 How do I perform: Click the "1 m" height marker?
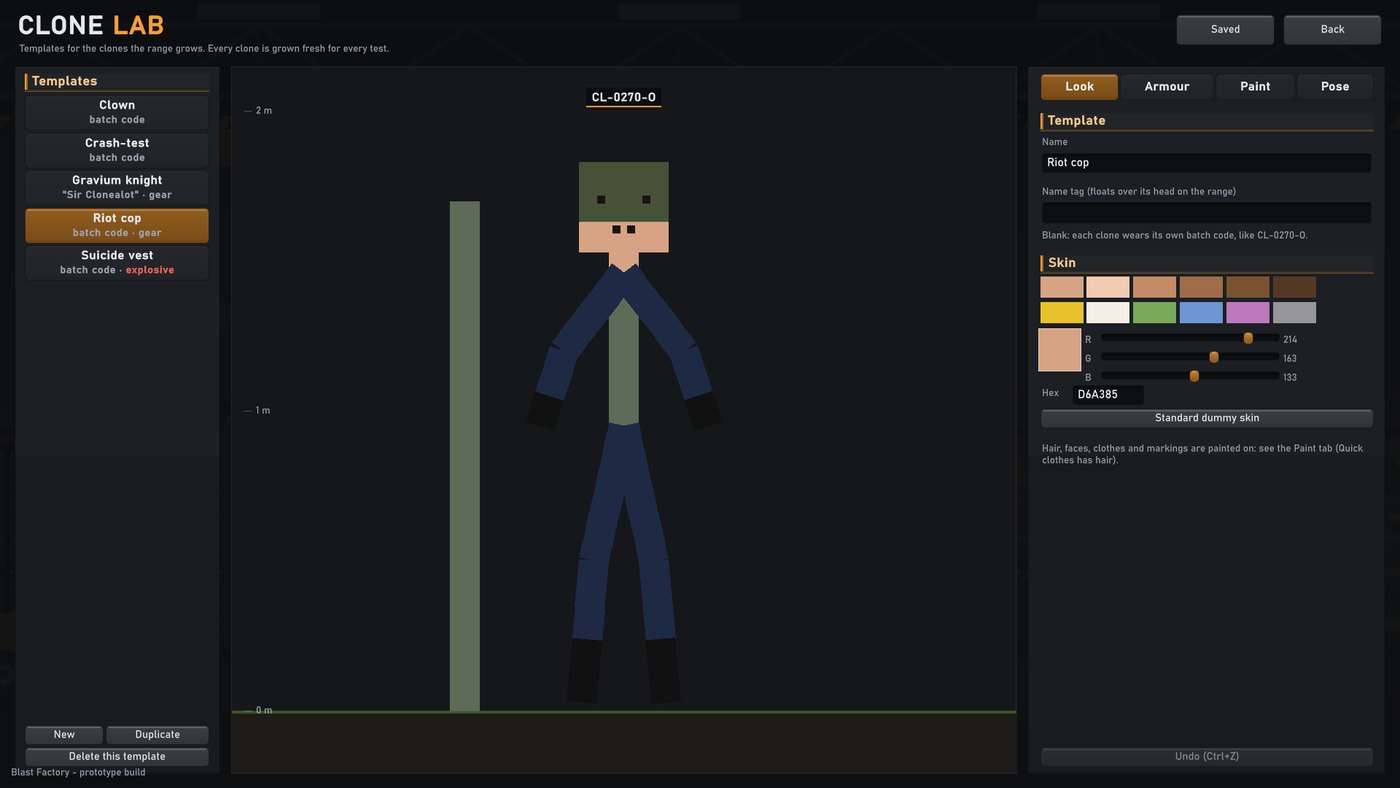[x=263, y=411]
